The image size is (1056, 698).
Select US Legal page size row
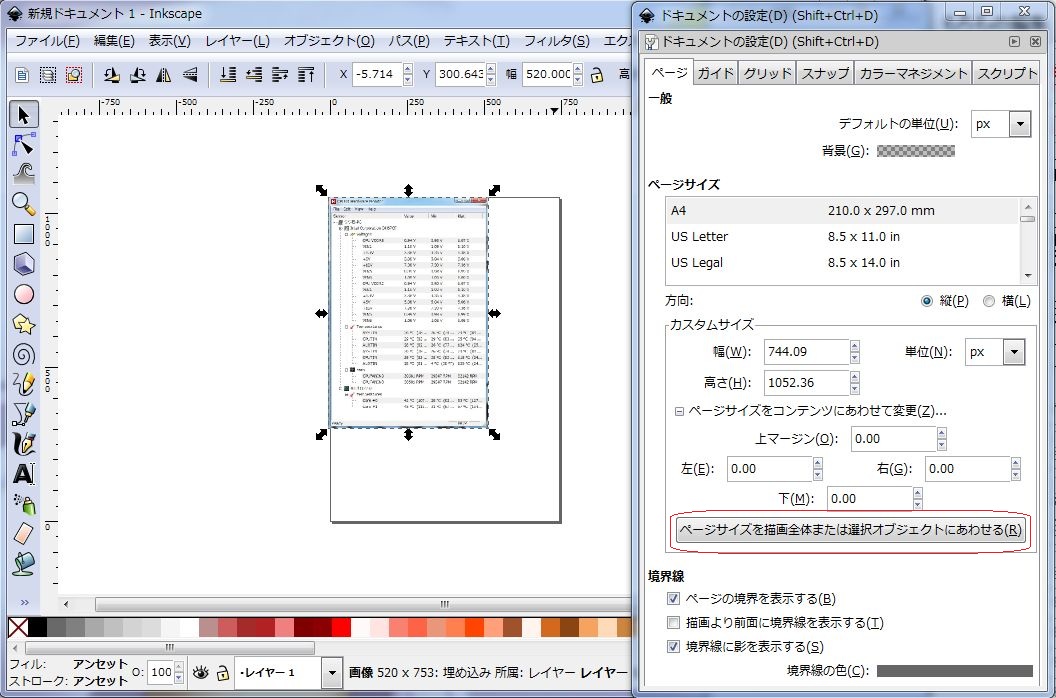pyautogui.click(x=842, y=263)
